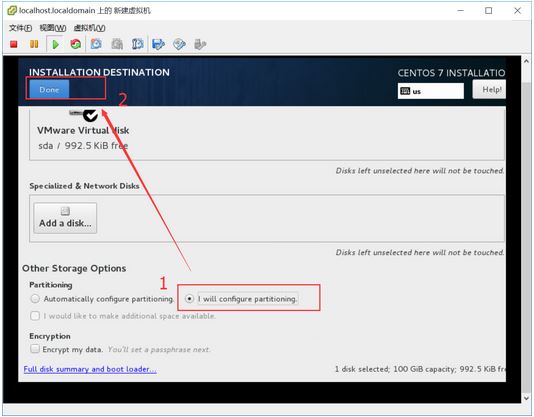
Task: Click the INSTALLATION DESTINATION title
Action: click(99, 72)
